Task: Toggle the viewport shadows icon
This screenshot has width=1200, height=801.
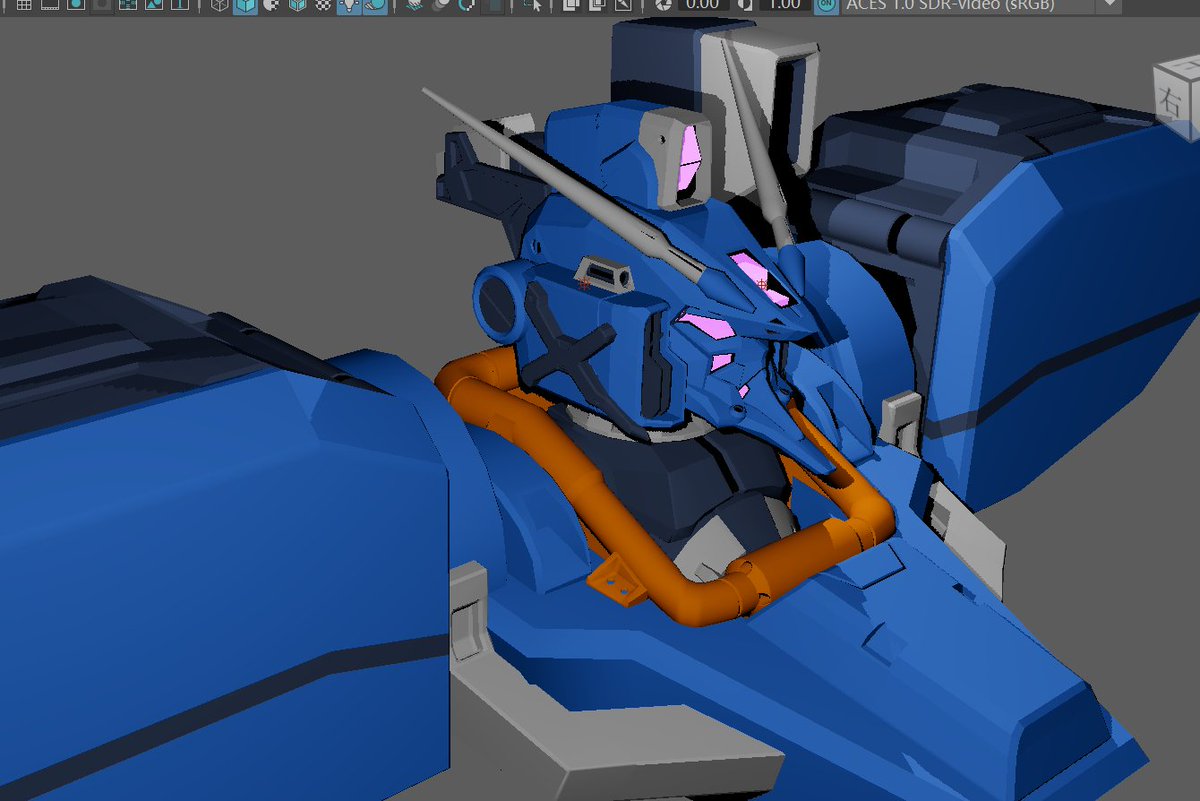Action: (375, 5)
